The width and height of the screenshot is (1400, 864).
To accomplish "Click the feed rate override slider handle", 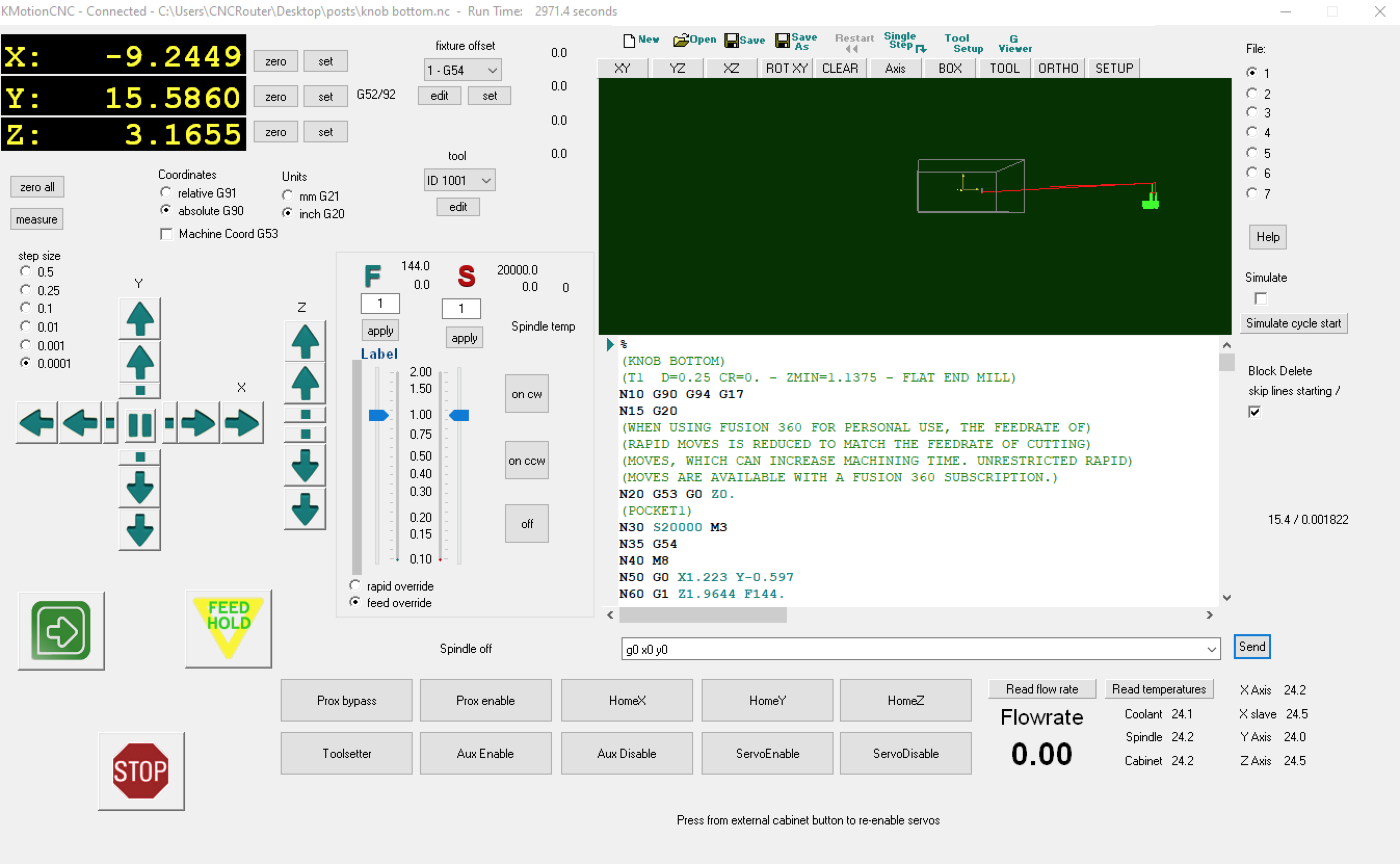I will pyautogui.click(x=378, y=415).
